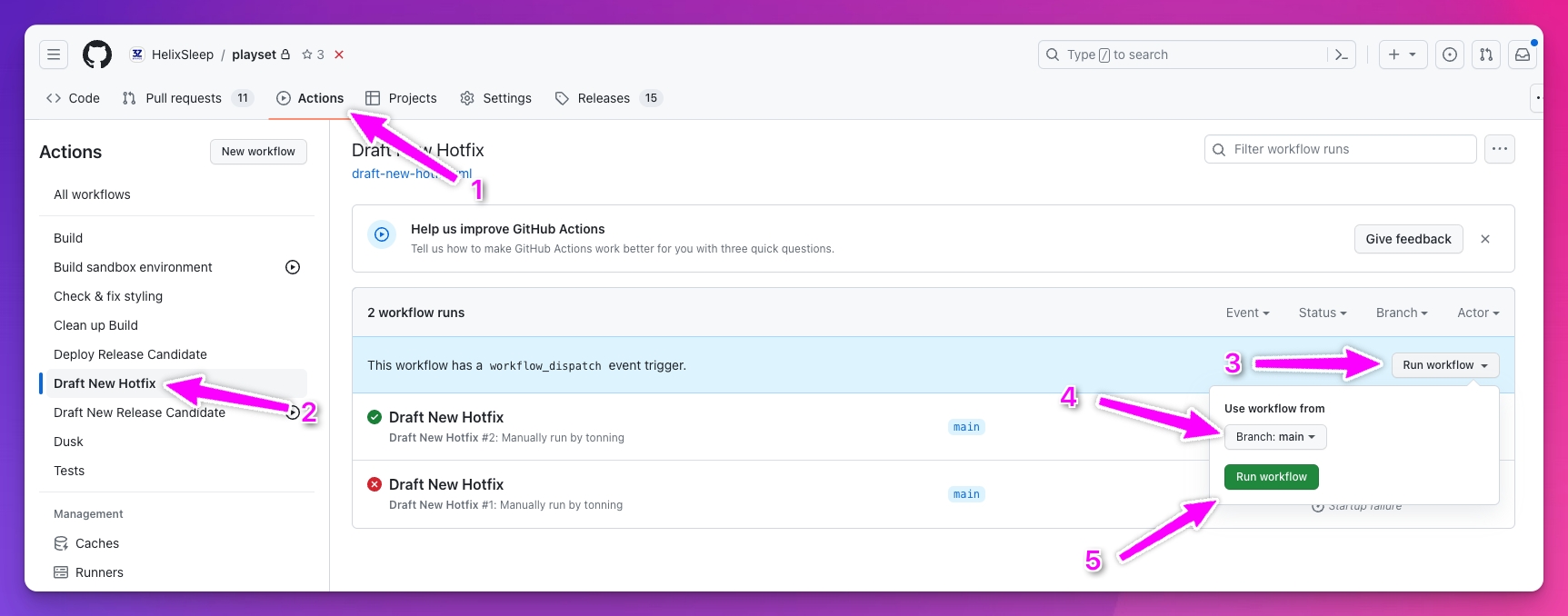The width and height of the screenshot is (1568, 616).
Task: Expand the Branch: main dropdown
Action: pos(1274,437)
